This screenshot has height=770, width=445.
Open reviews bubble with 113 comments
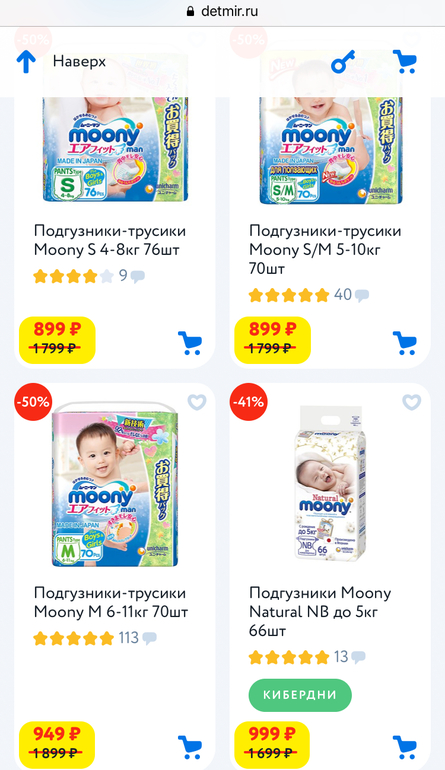pos(149,638)
